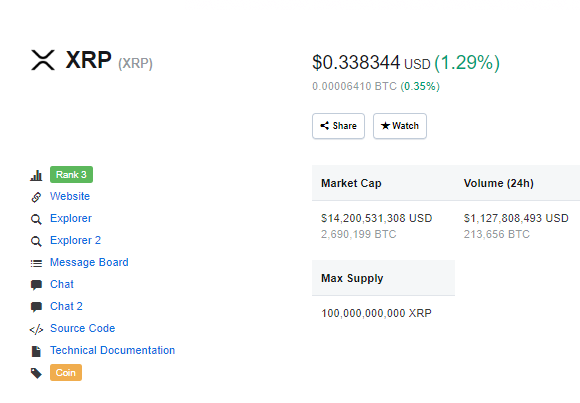The image size is (580, 403).
Task: Click the bar chart rank icon
Action: (36, 175)
